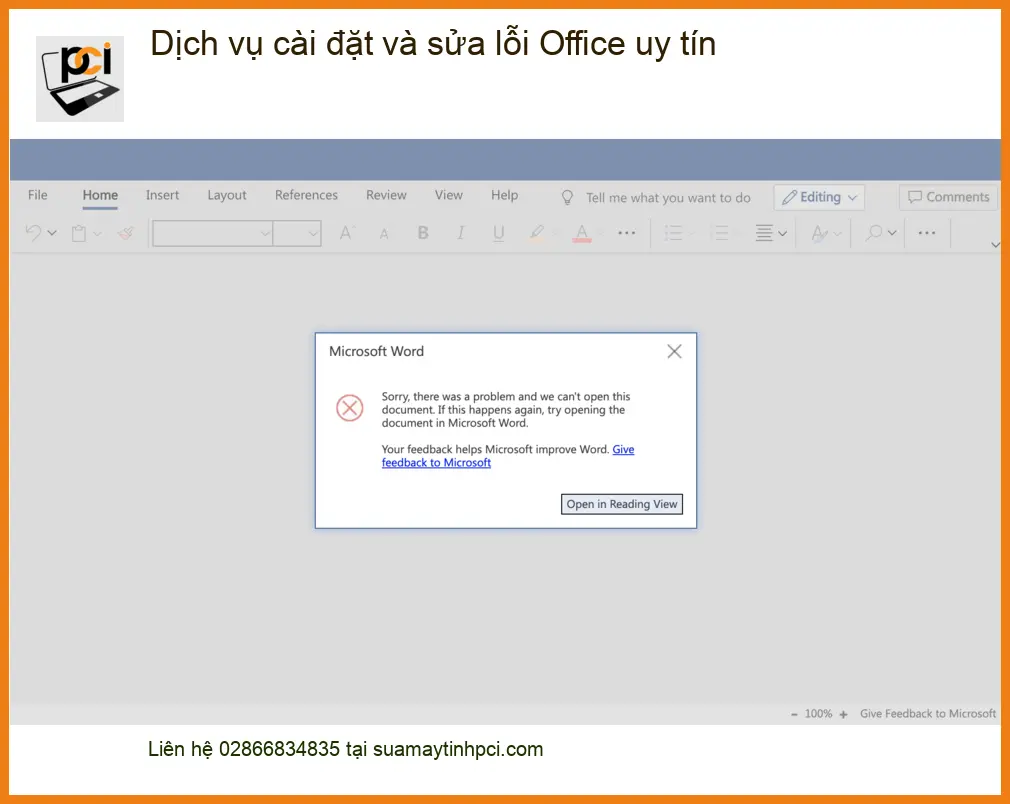Image resolution: width=1010 pixels, height=804 pixels.
Task: Click the paragraph alignment icon
Action: (x=764, y=233)
